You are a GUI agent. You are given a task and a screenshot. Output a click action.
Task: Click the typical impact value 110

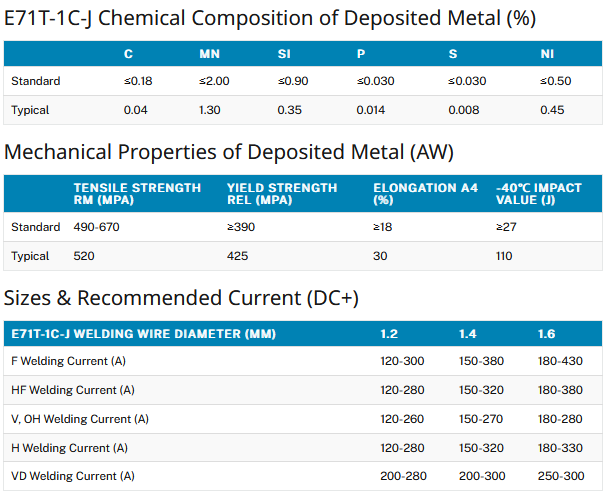coord(504,256)
